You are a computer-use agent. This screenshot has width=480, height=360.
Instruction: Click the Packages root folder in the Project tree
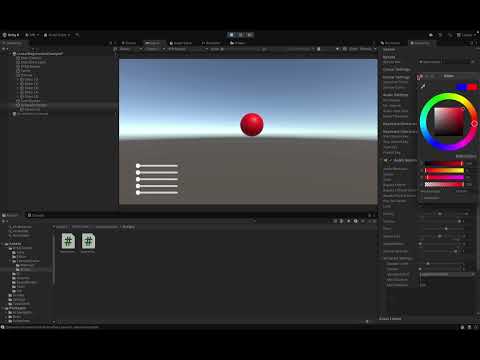[x=15, y=308]
